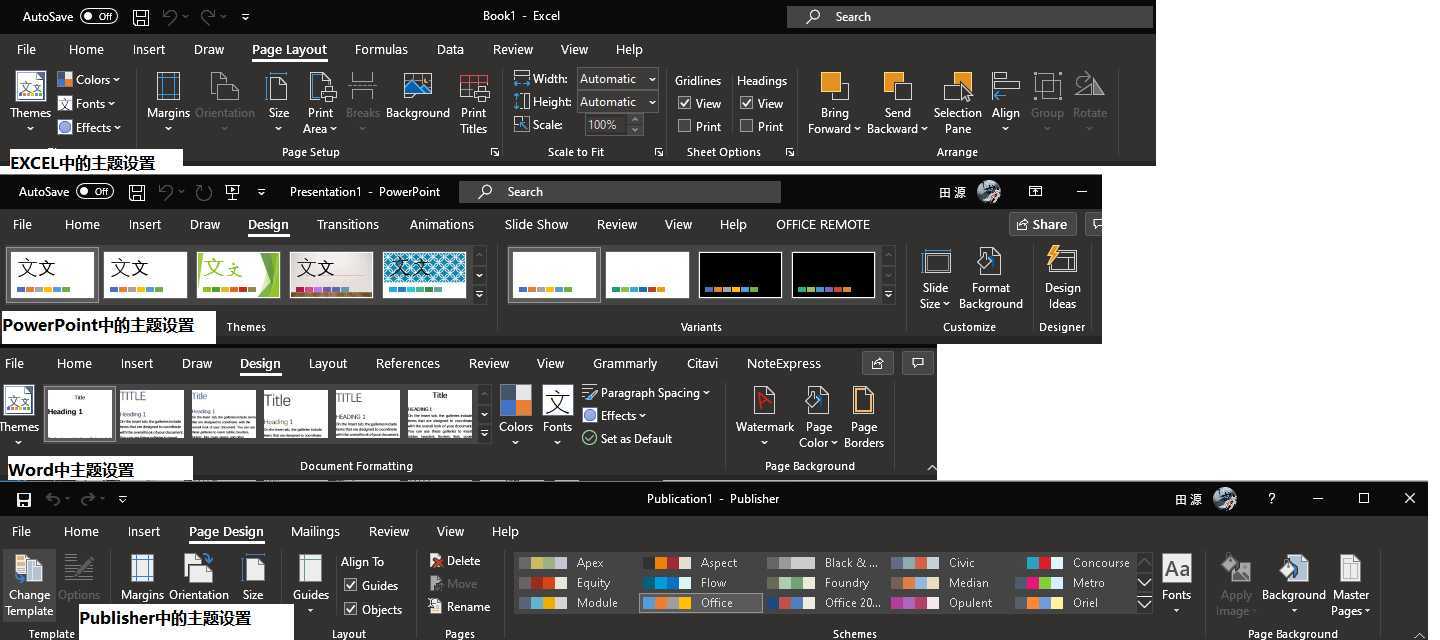Click Excel Background picture icon

click(x=417, y=86)
